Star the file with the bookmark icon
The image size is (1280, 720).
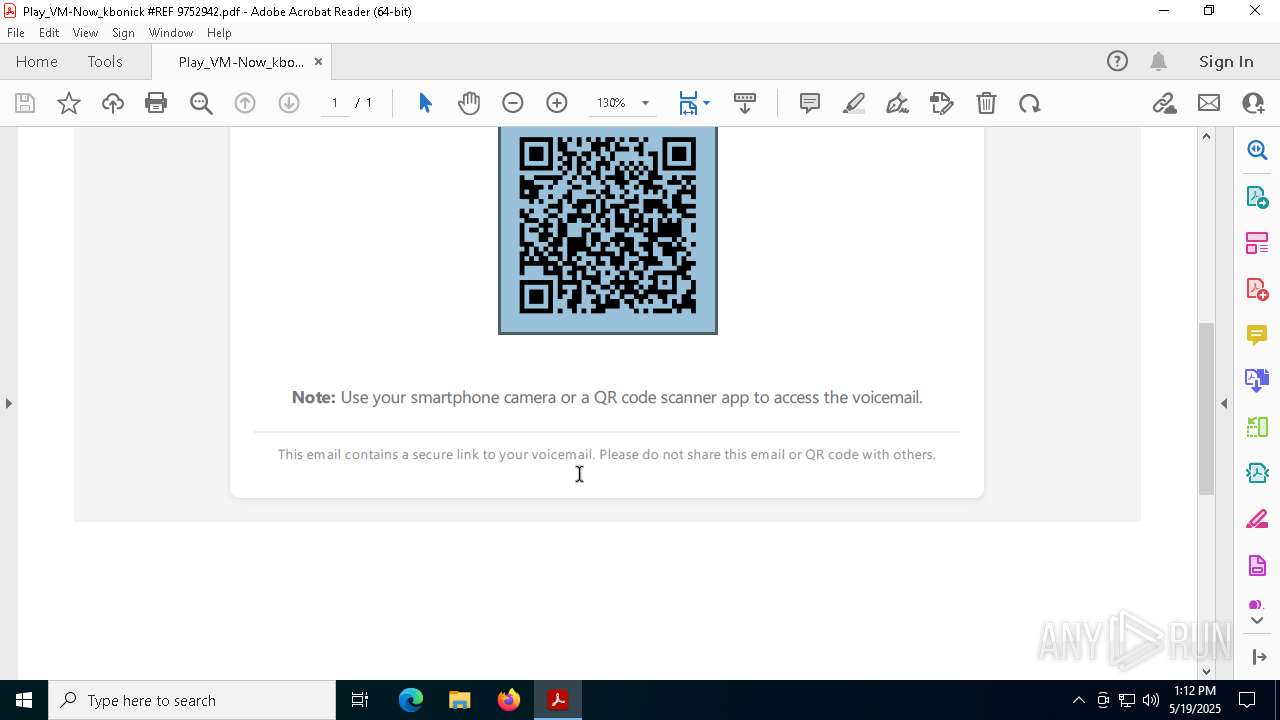(x=69, y=103)
